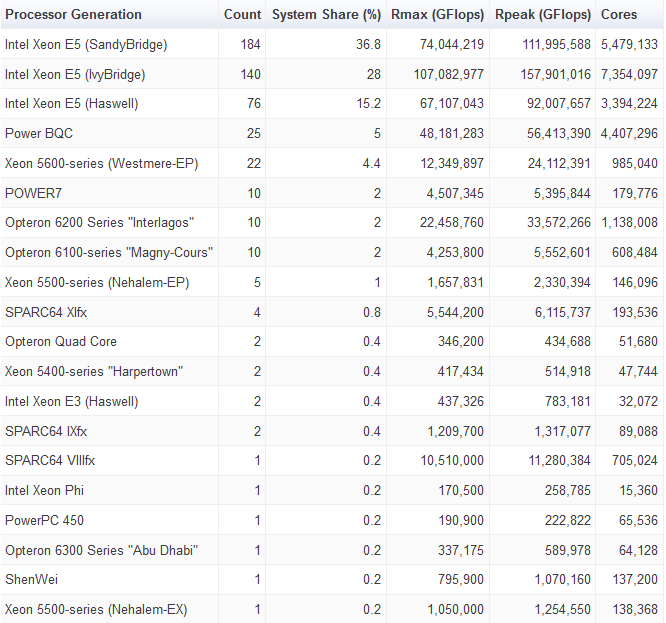
Task: Select the Intel Xeon E5 (Haswell) row label
Action: tap(71, 104)
